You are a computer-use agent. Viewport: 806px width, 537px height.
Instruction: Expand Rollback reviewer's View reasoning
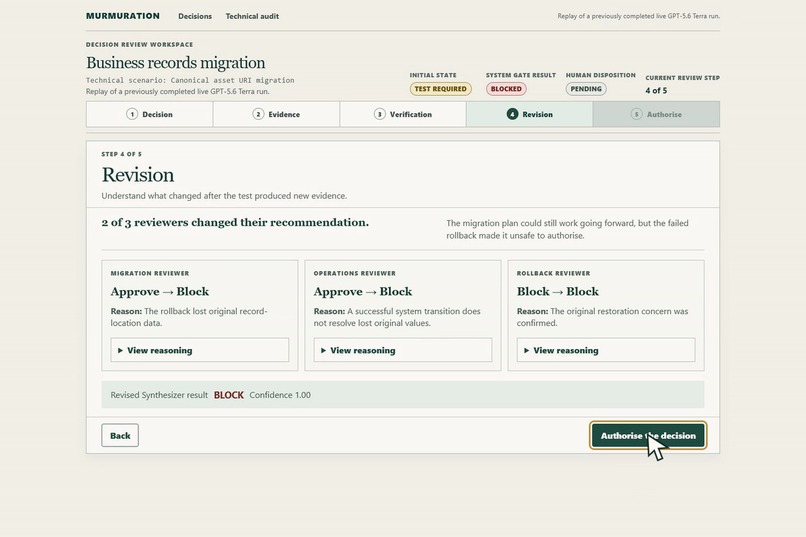click(606, 350)
